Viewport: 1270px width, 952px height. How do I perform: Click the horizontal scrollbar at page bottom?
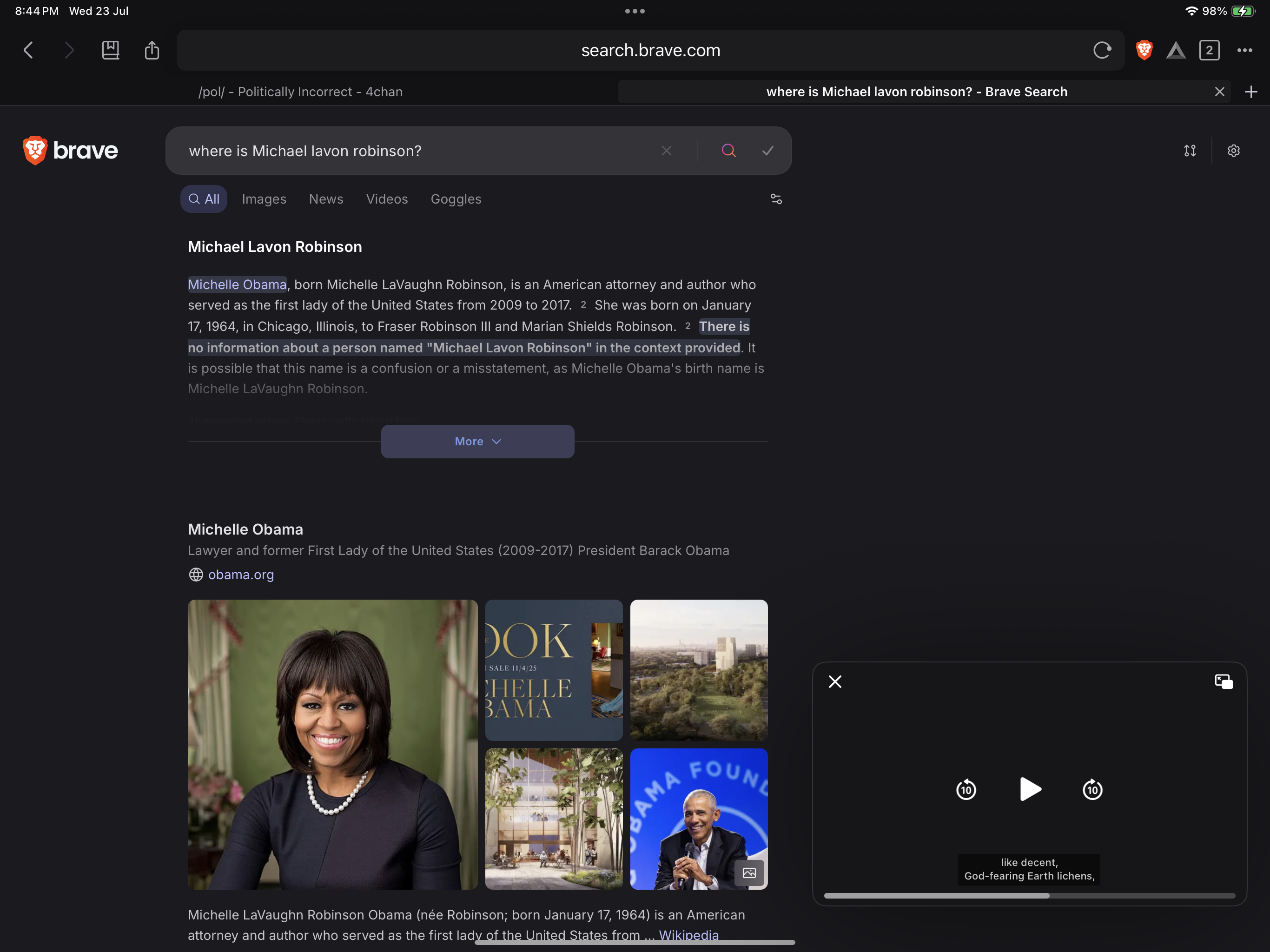coord(635,942)
